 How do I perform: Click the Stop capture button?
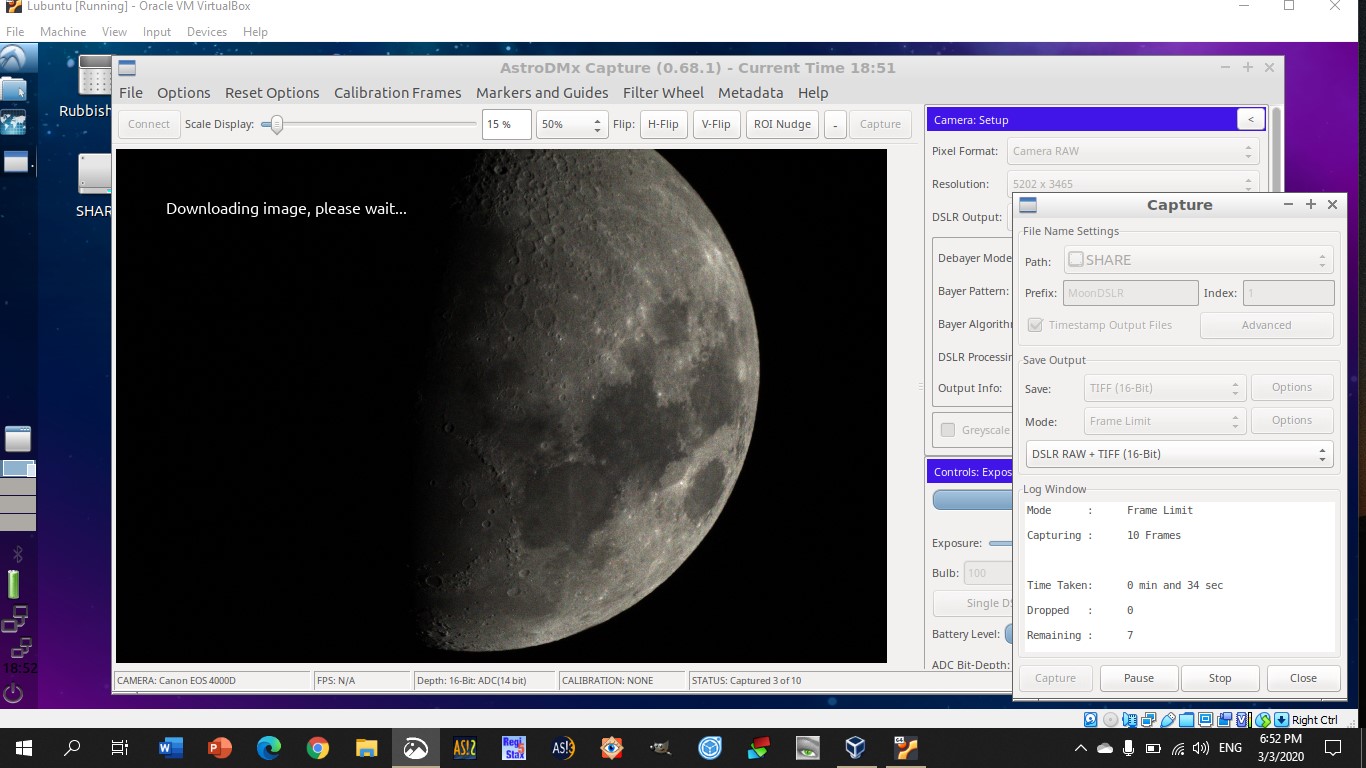(x=1220, y=678)
